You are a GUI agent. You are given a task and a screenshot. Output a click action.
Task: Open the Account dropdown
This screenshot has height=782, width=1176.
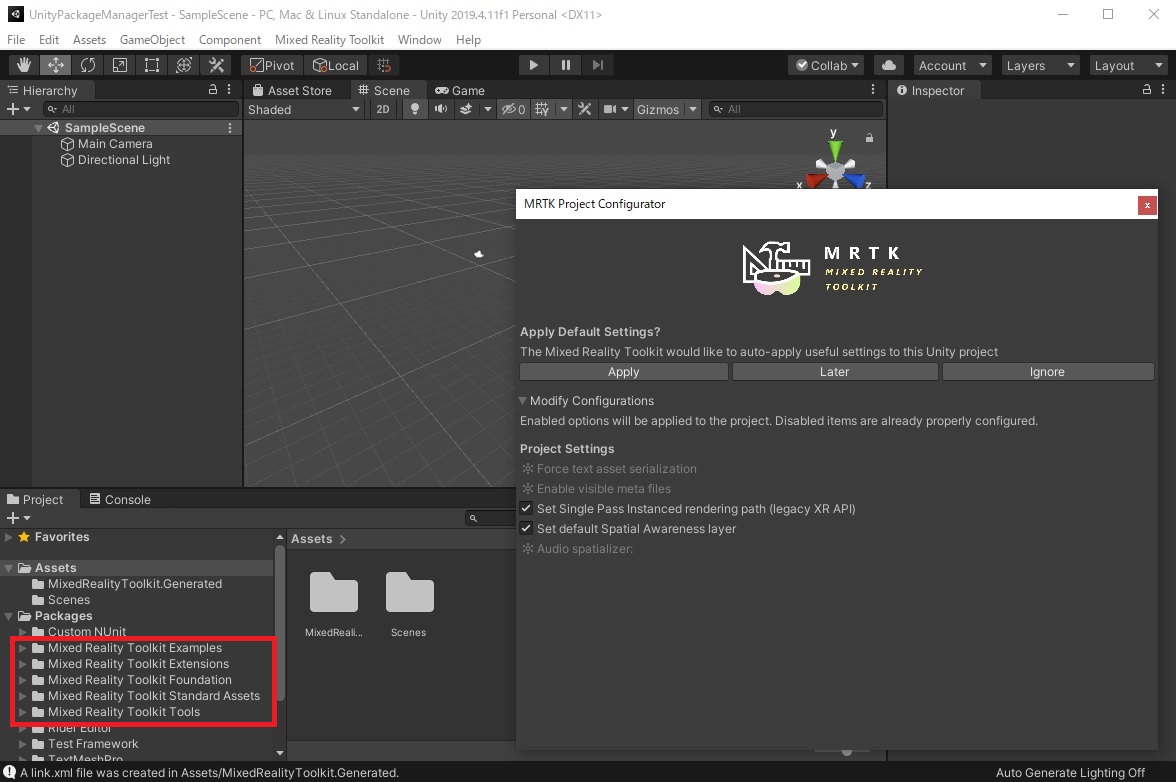point(952,65)
